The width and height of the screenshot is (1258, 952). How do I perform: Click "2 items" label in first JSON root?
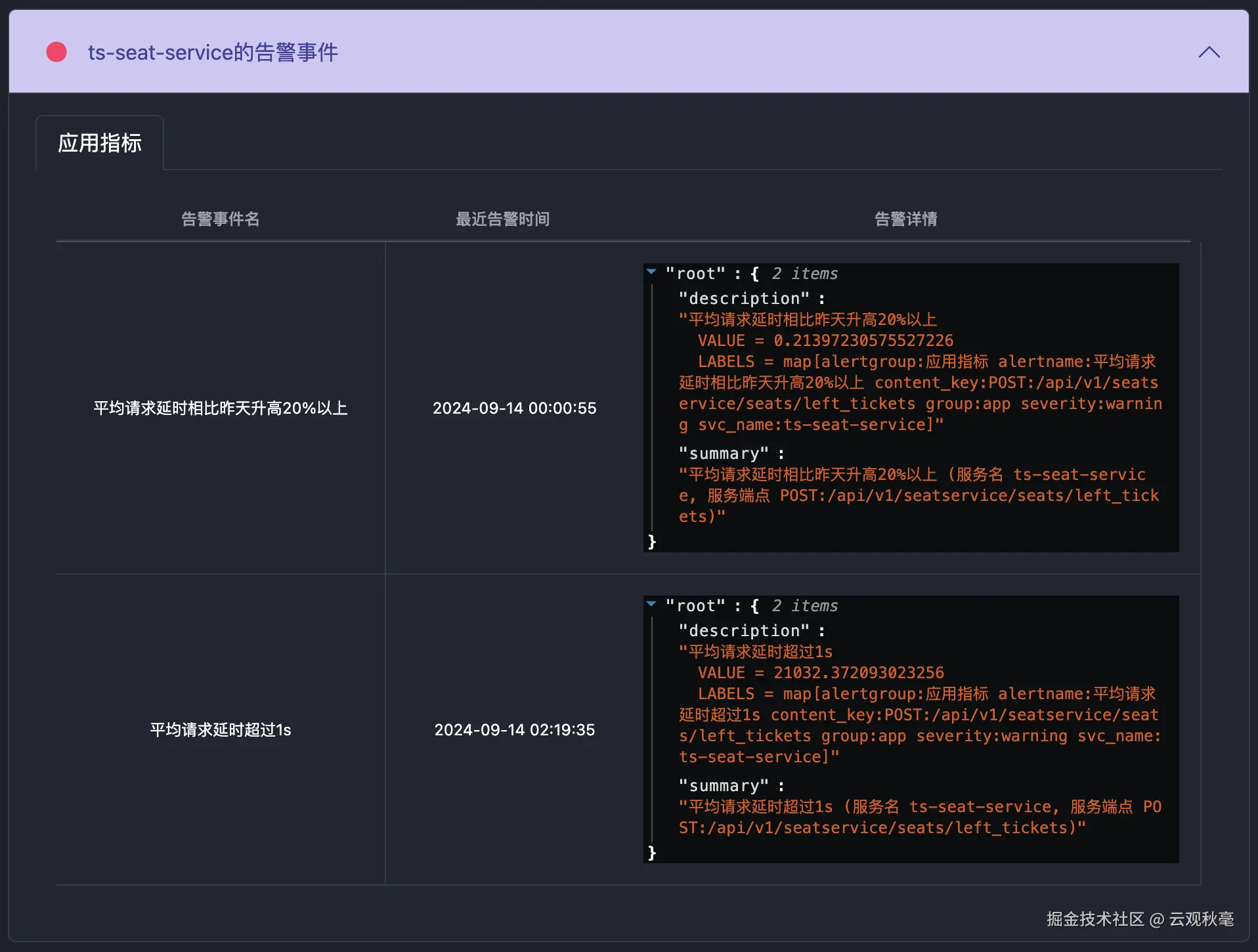click(805, 274)
